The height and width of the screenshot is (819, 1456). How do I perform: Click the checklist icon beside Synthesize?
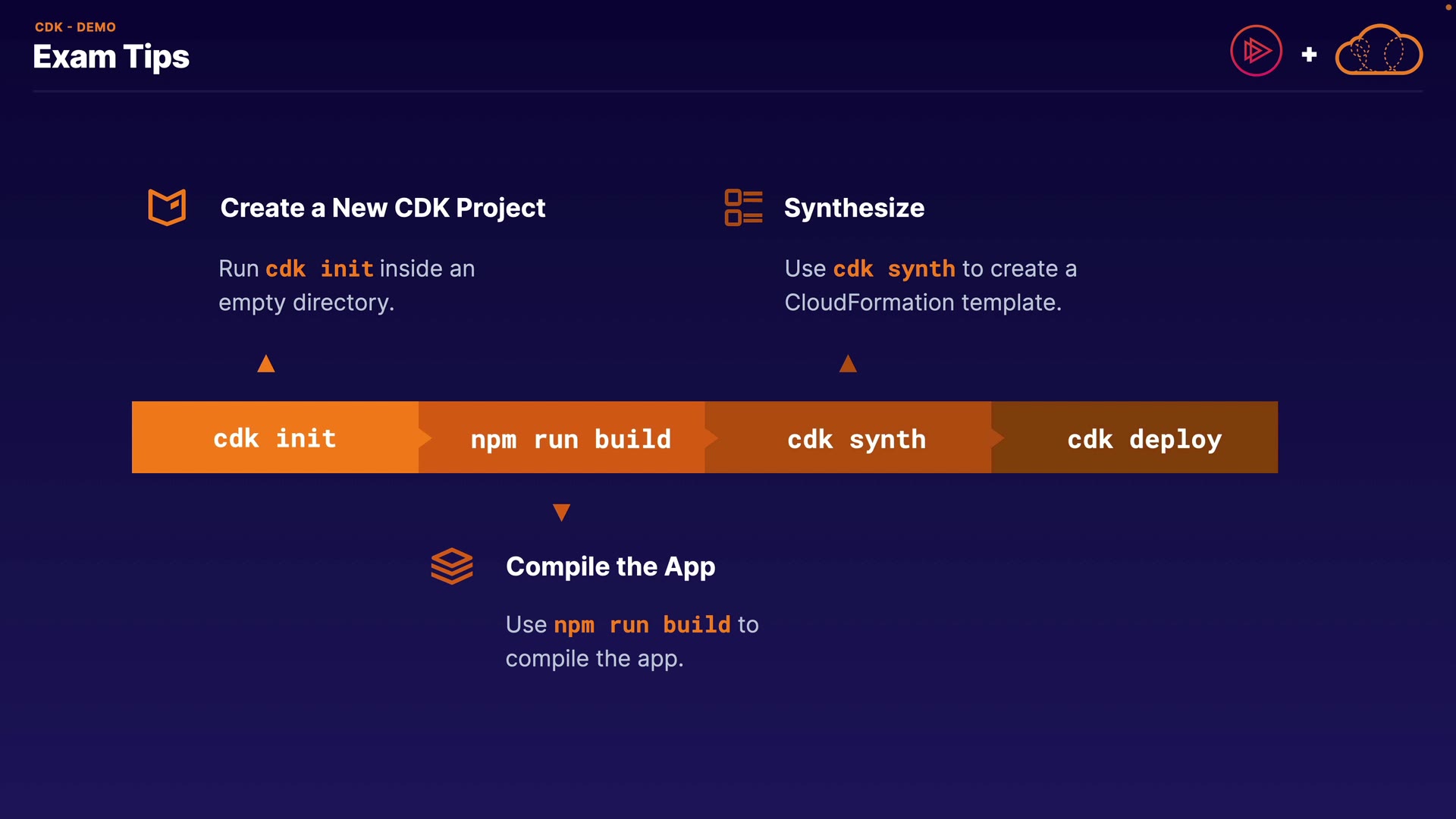[743, 208]
